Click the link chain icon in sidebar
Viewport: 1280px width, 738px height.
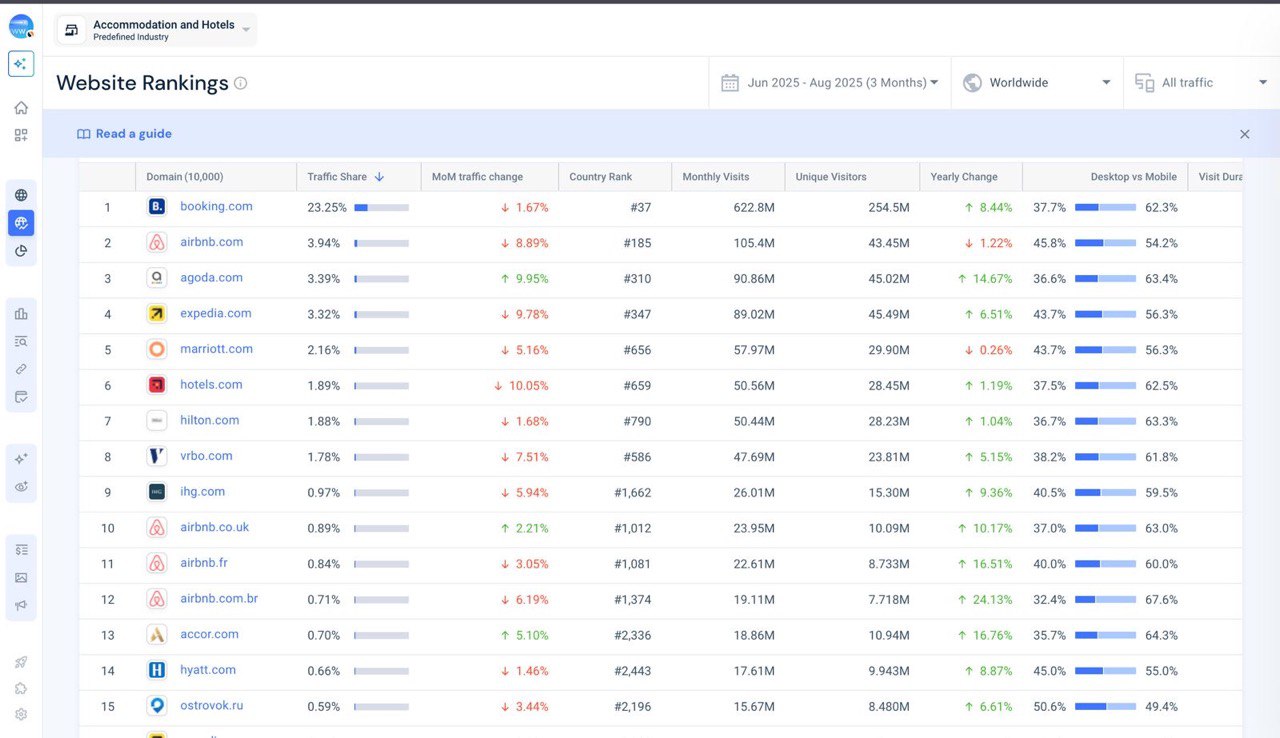(x=21, y=369)
